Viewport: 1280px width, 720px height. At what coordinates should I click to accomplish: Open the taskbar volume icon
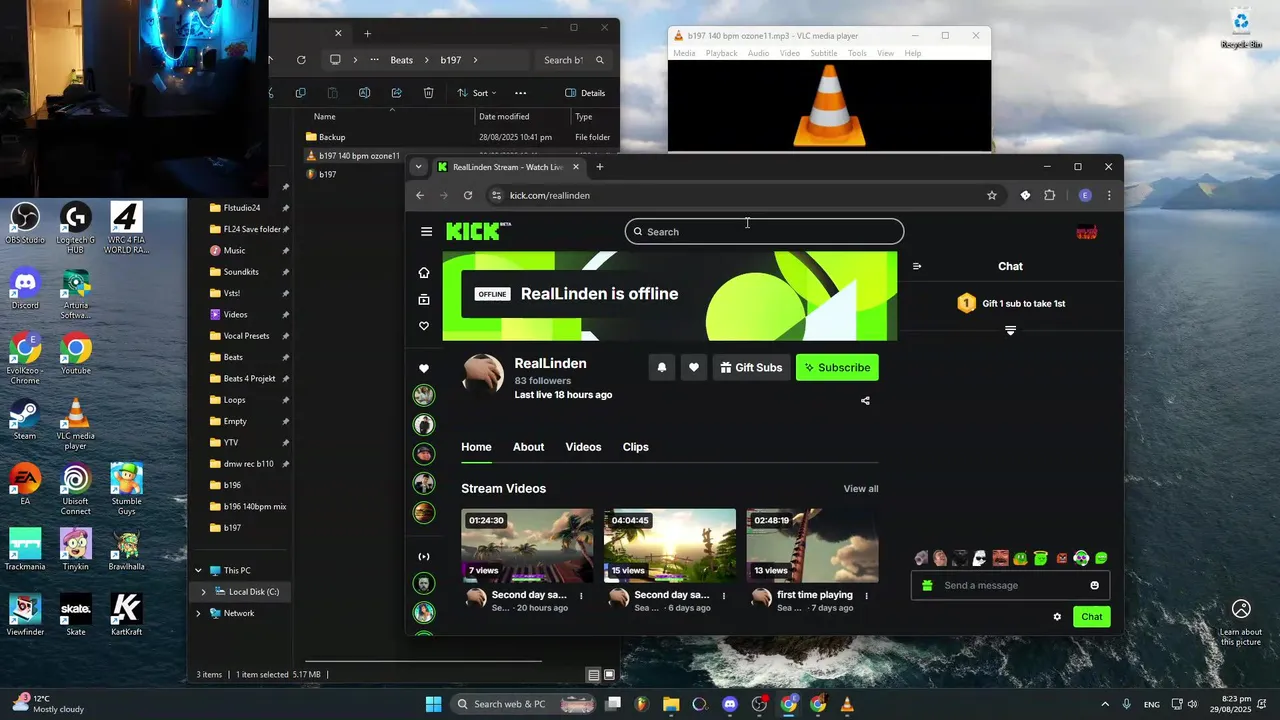point(1192,704)
